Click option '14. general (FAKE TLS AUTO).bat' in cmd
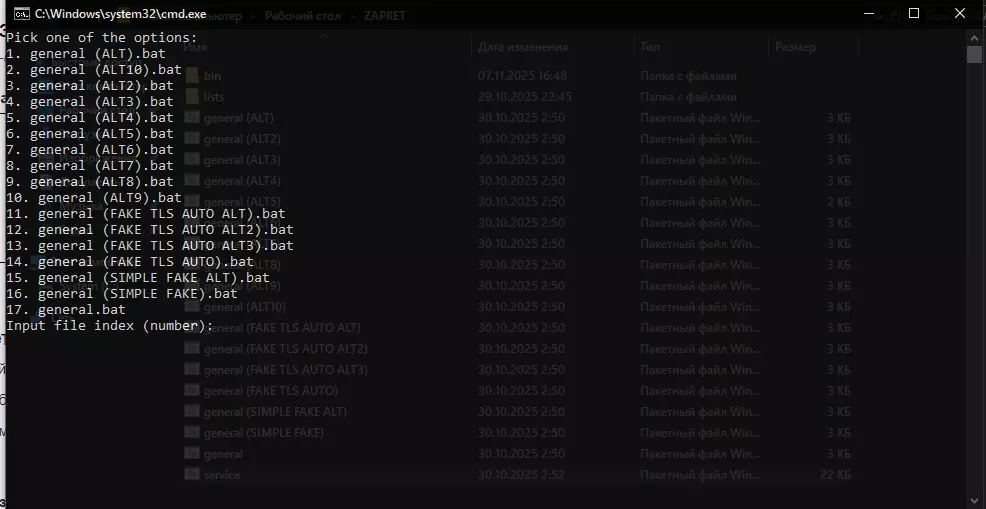 coord(130,262)
